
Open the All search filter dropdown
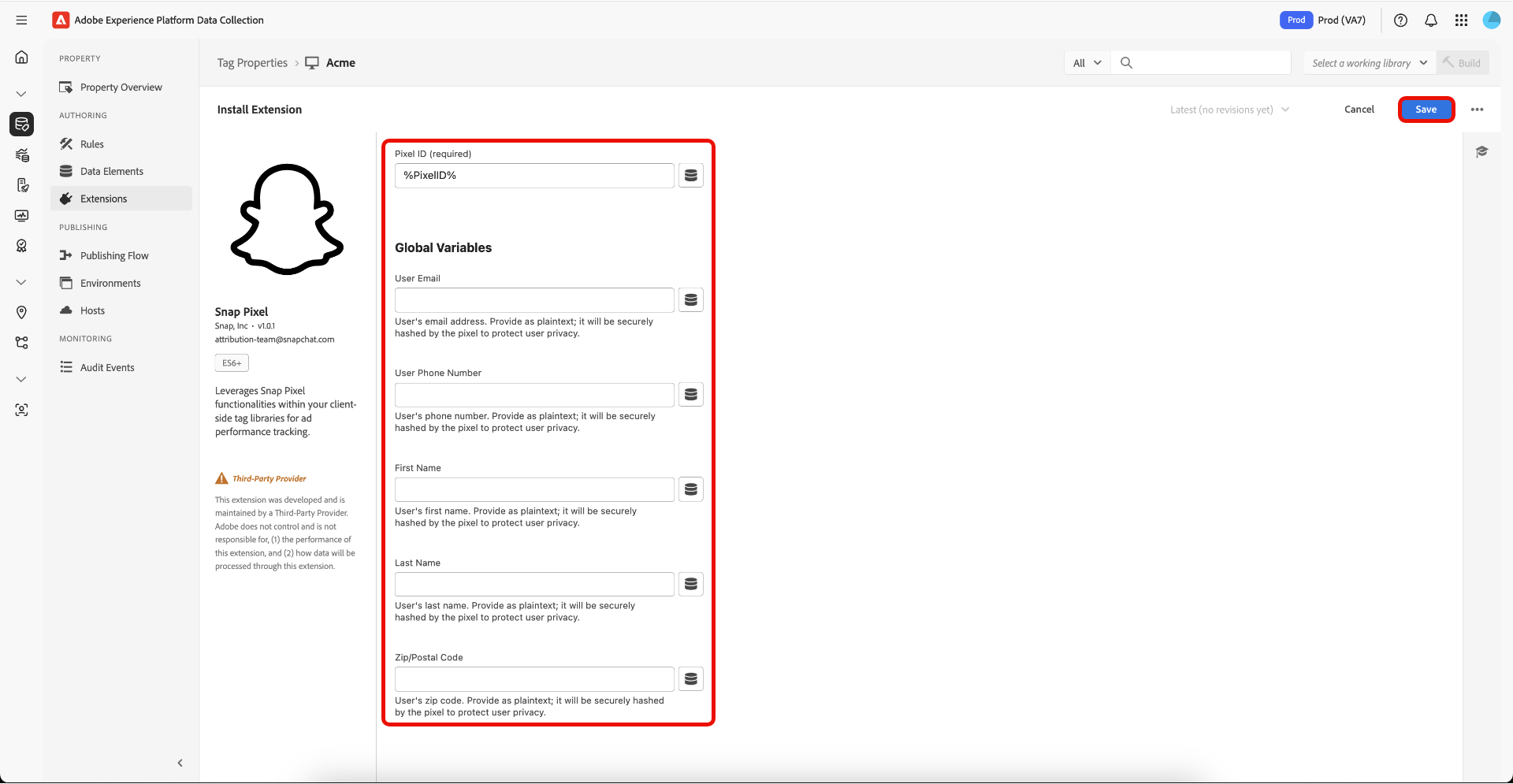1087,63
